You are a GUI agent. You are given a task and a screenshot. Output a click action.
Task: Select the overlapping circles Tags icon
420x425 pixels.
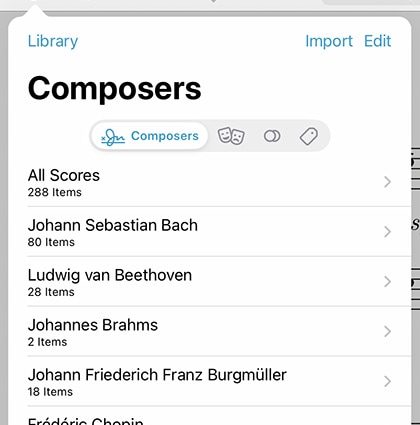click(x=272, y=136)
